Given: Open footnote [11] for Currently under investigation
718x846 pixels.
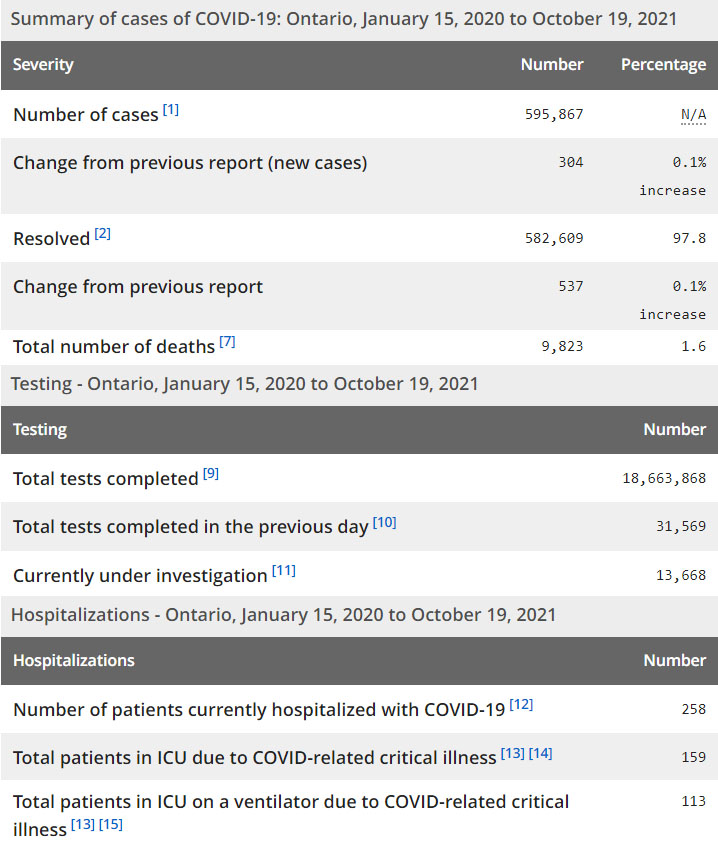Looking at the screenshot, I should [x=284, y=571].
